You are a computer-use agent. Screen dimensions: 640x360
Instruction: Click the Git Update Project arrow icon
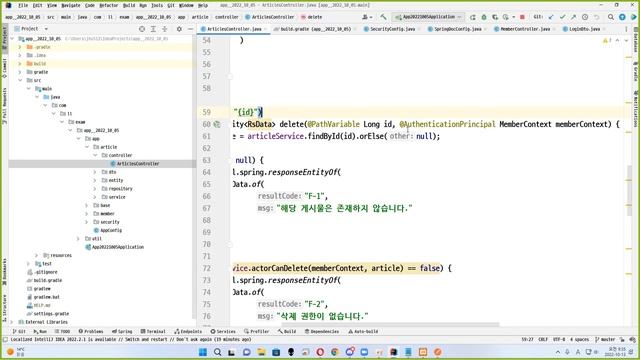click(x=551, y=17)
